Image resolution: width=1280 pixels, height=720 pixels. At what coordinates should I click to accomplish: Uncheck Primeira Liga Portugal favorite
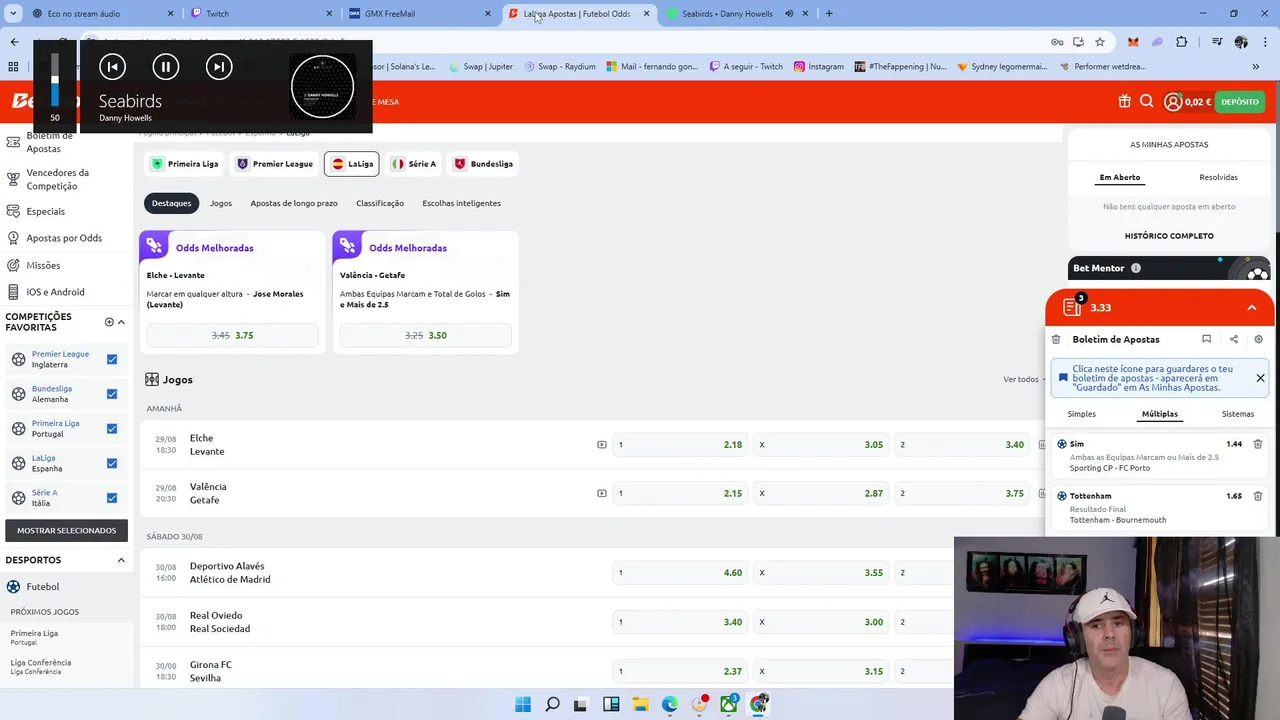coord(112,428)
